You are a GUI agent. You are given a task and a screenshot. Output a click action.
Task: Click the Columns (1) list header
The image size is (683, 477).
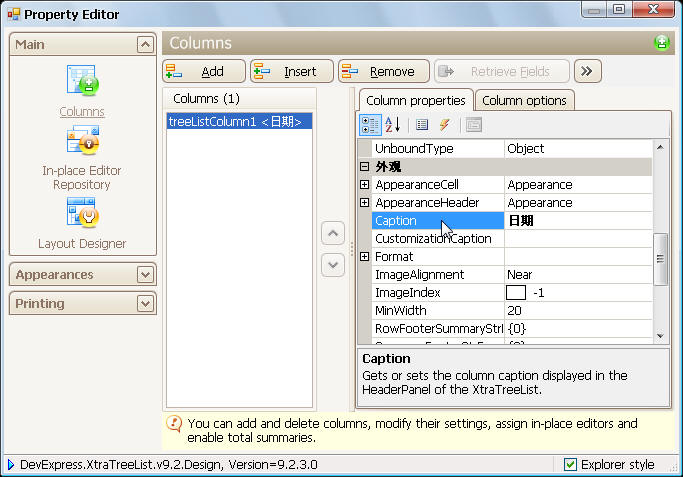[x=240, y=98]
